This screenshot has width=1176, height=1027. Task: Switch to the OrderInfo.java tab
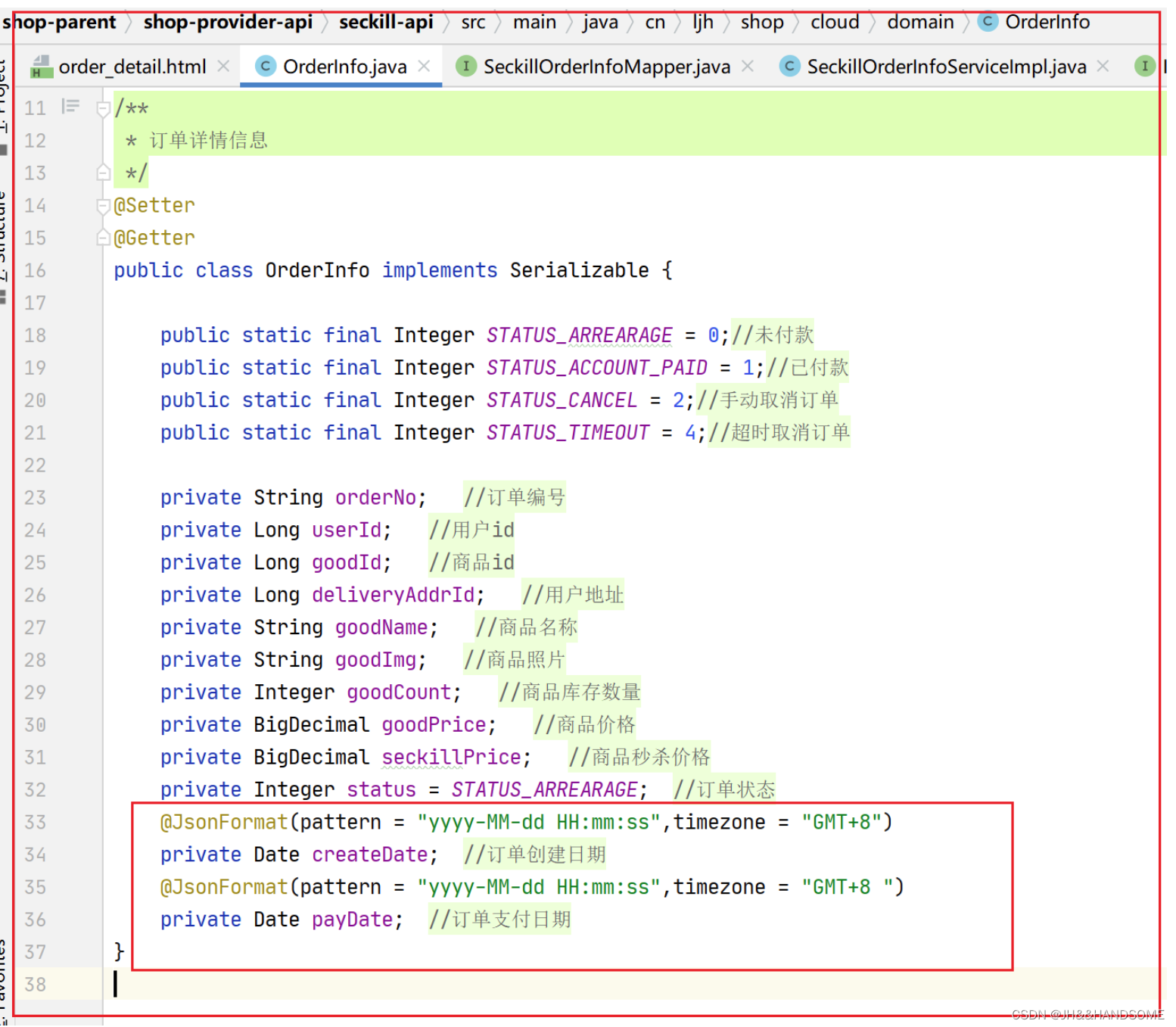344,67
